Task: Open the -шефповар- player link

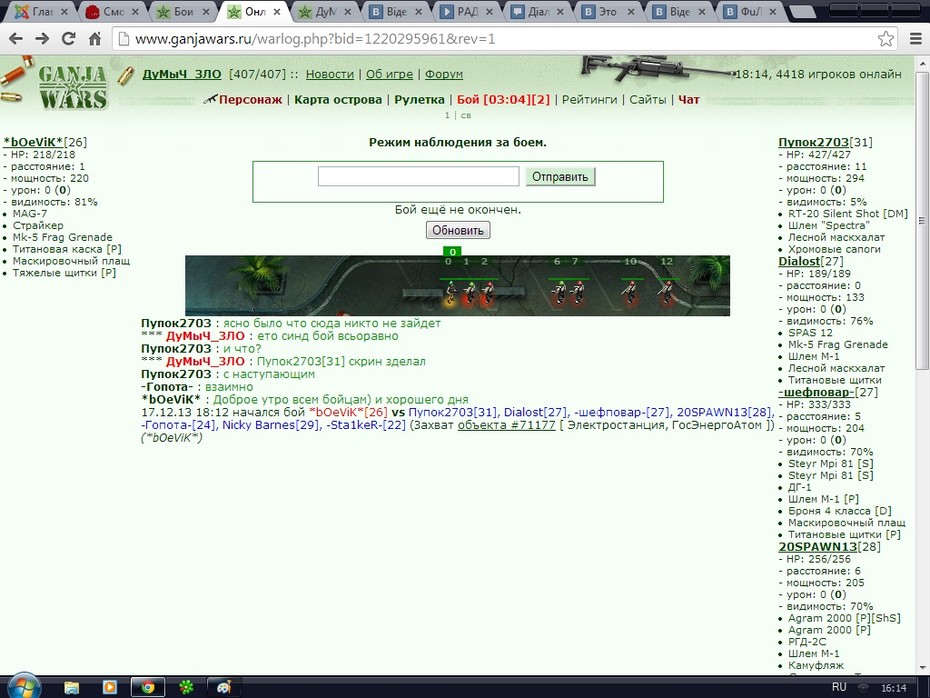Action: tap(816, 393)
